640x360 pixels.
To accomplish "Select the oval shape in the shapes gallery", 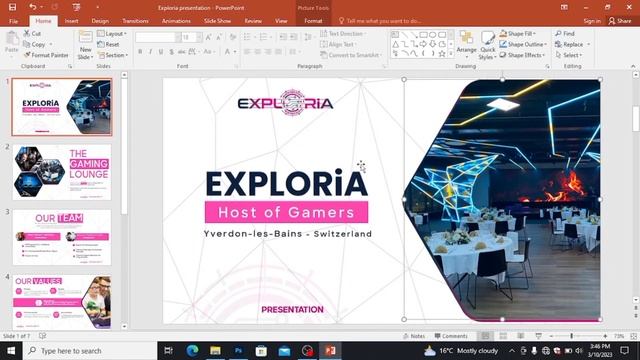I will pos(433,35).
